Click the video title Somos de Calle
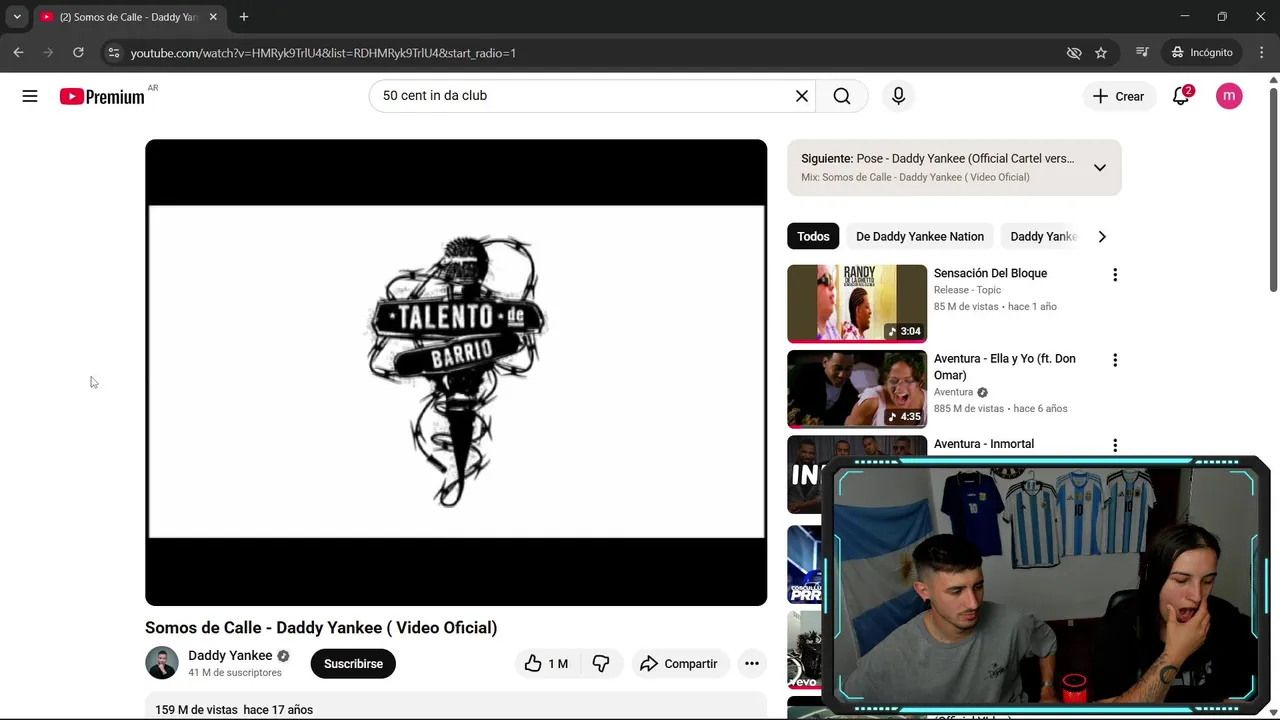This screenshot has height=720, width=1280. (321, 628)
